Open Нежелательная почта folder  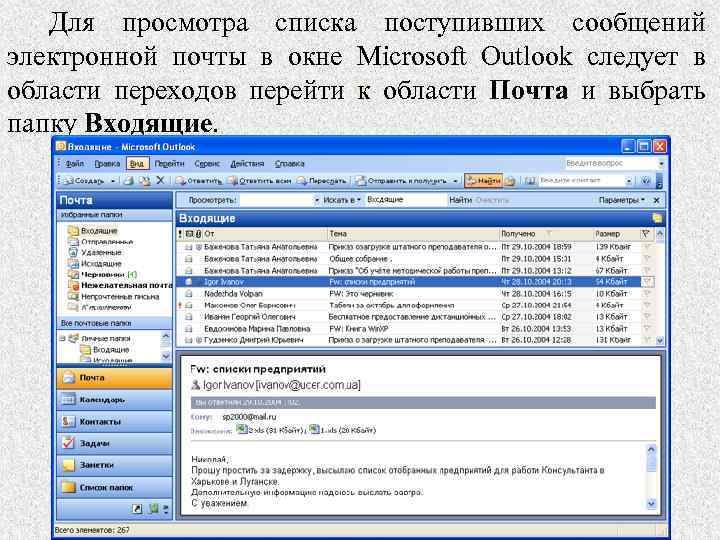pos(120,285)
